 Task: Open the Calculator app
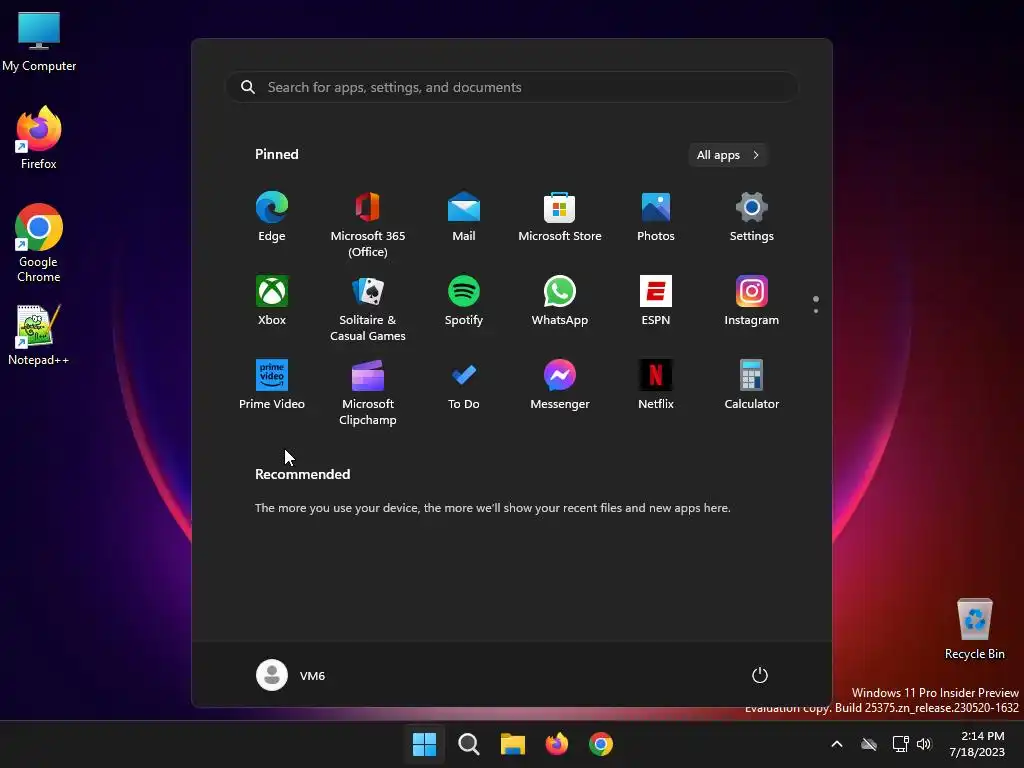click(x=752, y=385)
